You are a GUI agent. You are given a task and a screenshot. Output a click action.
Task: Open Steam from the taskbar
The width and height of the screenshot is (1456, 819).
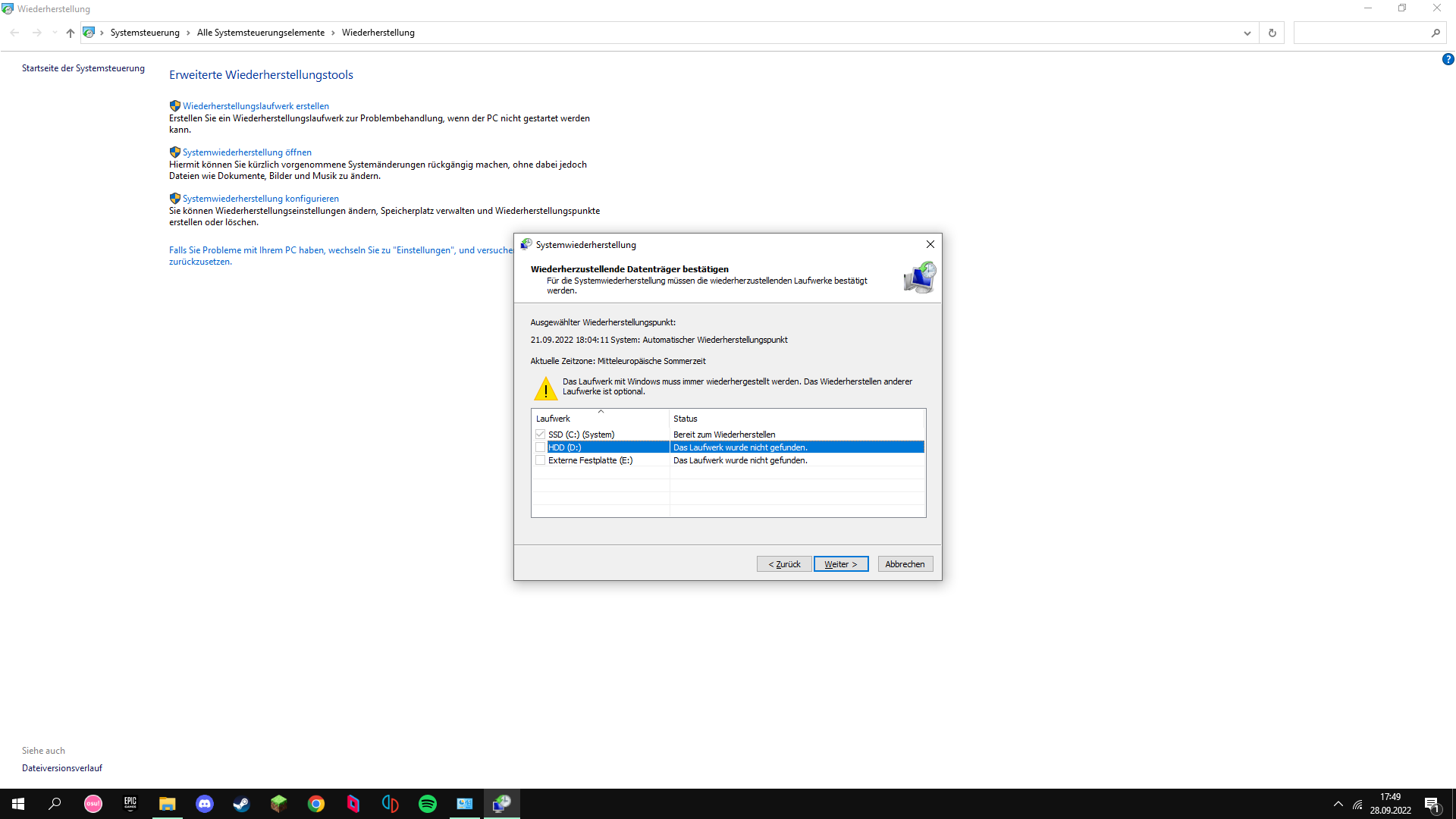(241, 804)
